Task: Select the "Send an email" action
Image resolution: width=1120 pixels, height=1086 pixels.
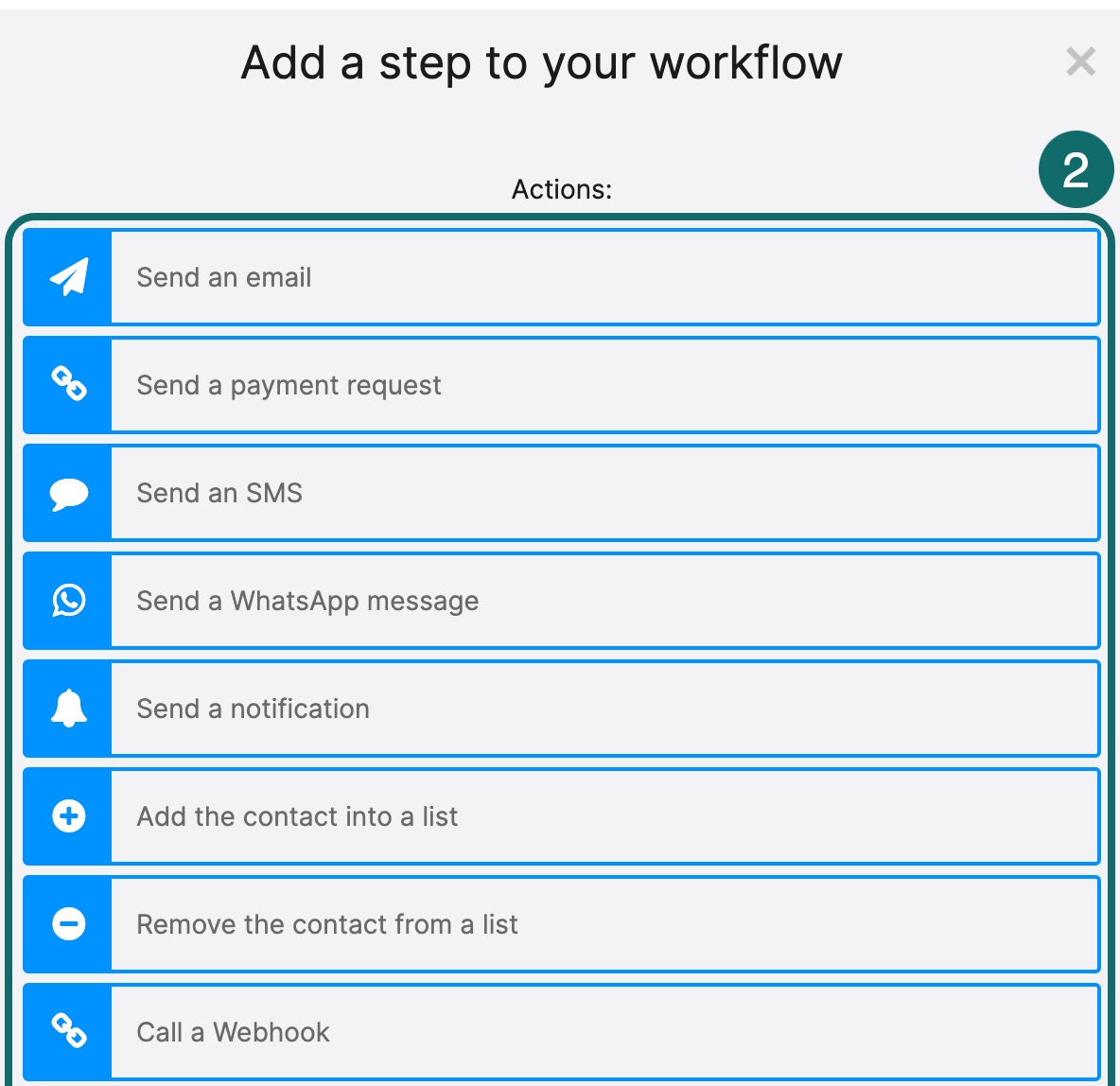Action: [x=225, y=277]
